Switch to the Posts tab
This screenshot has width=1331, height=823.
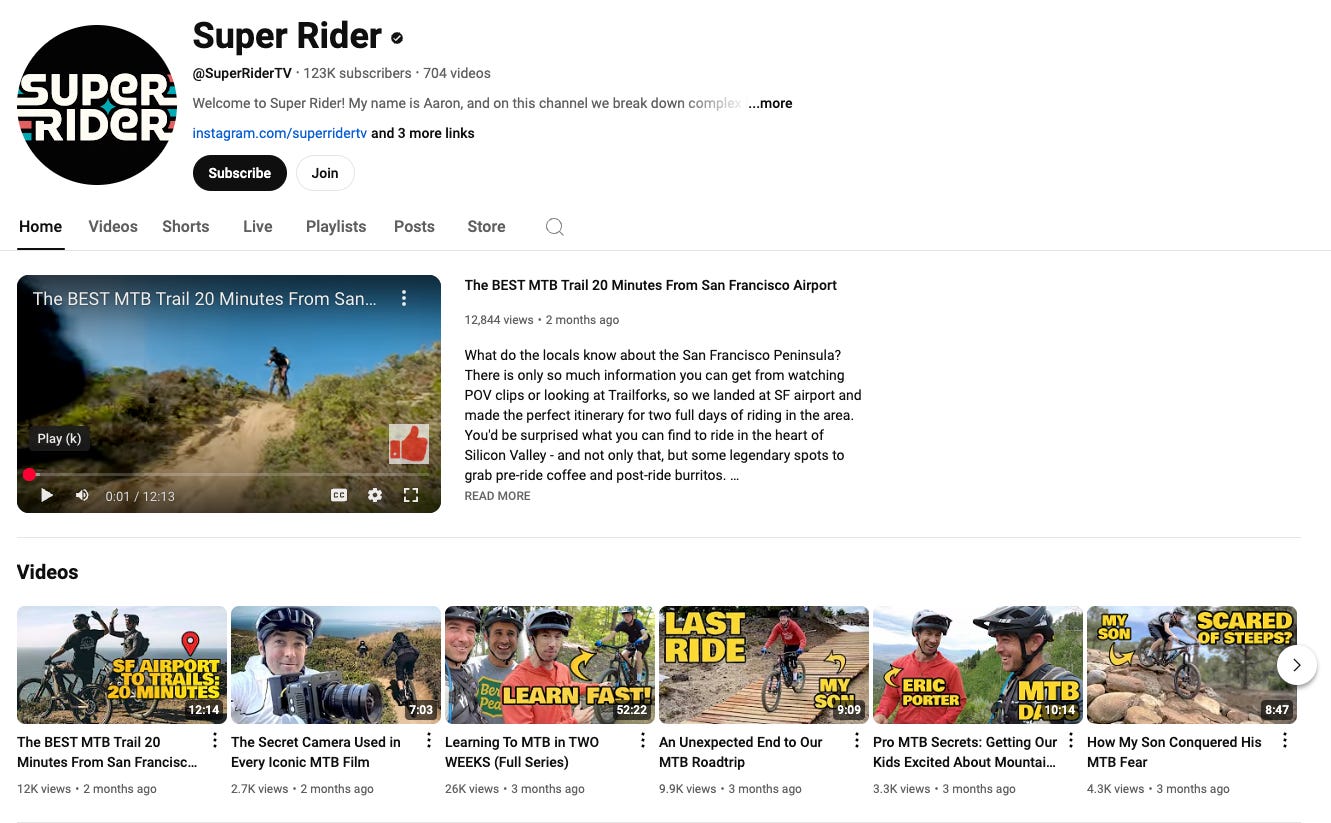click(x=414, y=227)
